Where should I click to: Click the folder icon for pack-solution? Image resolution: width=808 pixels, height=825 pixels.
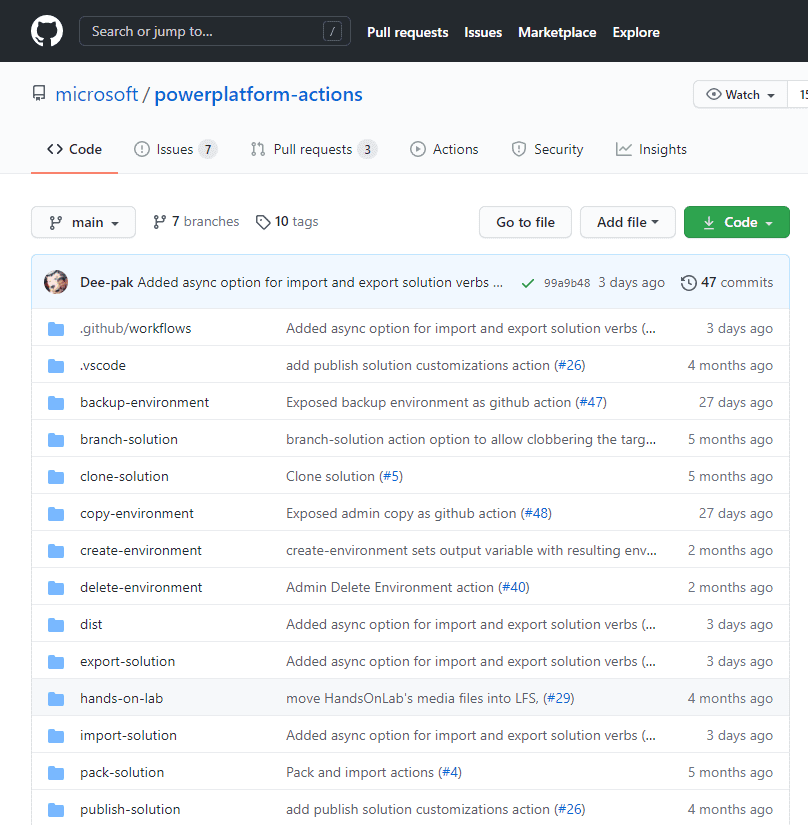[x=56, y=773]
